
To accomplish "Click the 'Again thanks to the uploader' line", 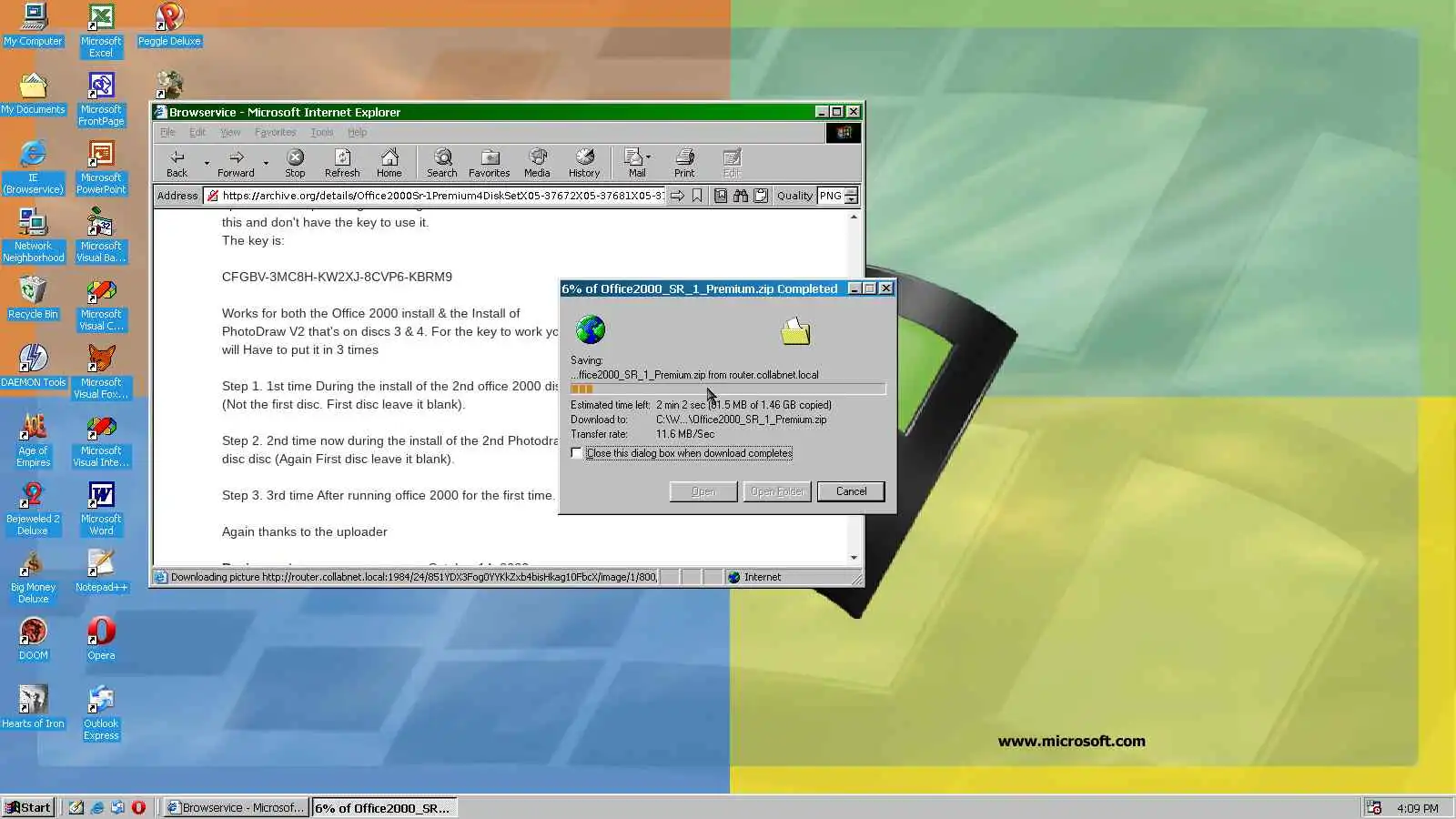I will tap(305, 531).
